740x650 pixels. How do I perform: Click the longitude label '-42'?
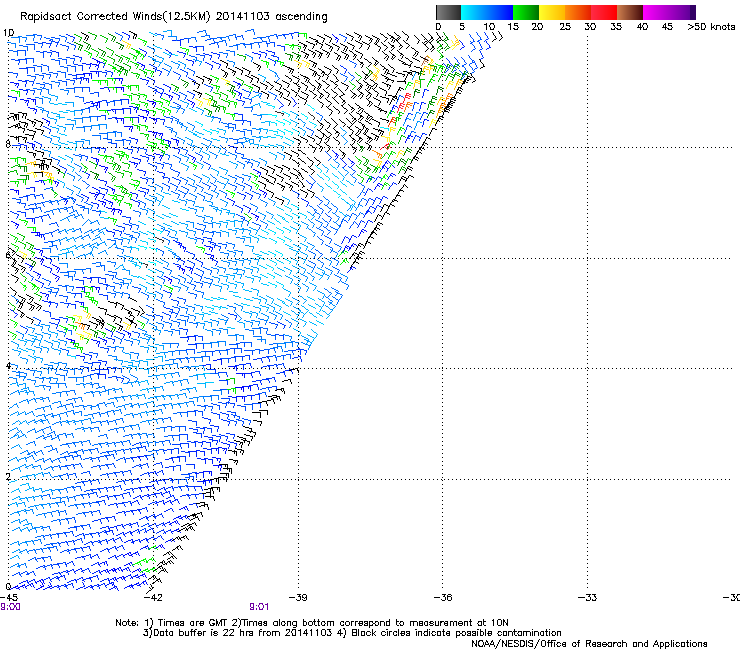(153, 597)
